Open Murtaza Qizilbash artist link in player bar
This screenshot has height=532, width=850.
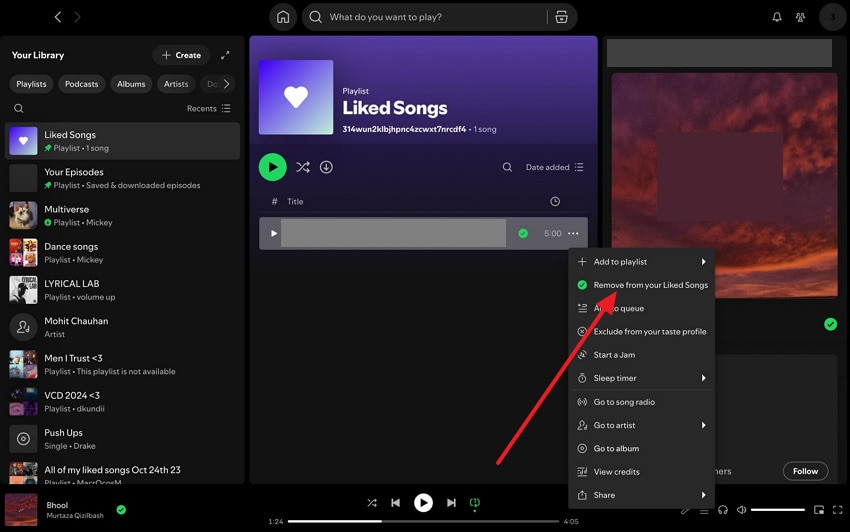tap(75, 516)
